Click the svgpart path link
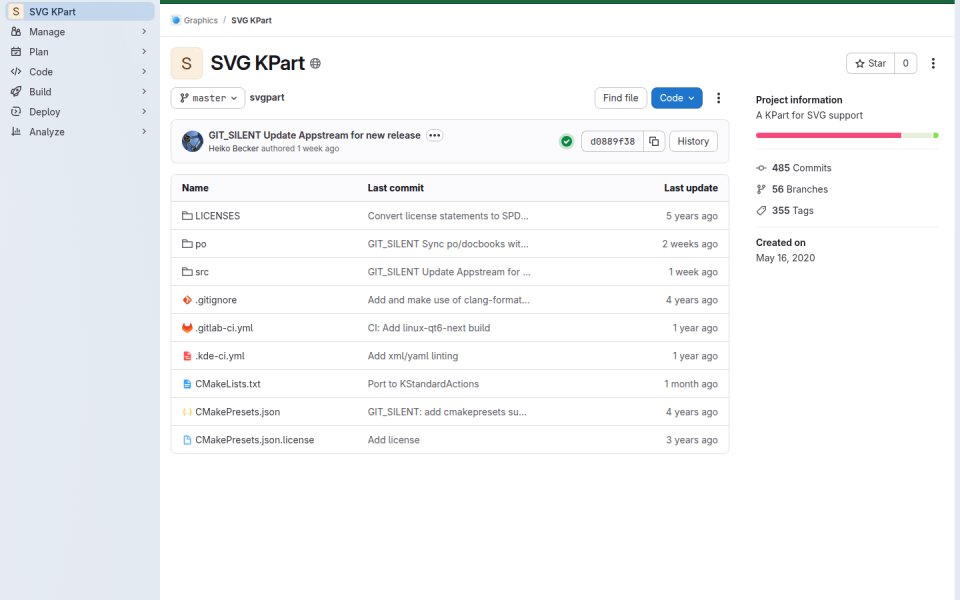Viewport: 960px width, 600px height. (x=267, y=97)
